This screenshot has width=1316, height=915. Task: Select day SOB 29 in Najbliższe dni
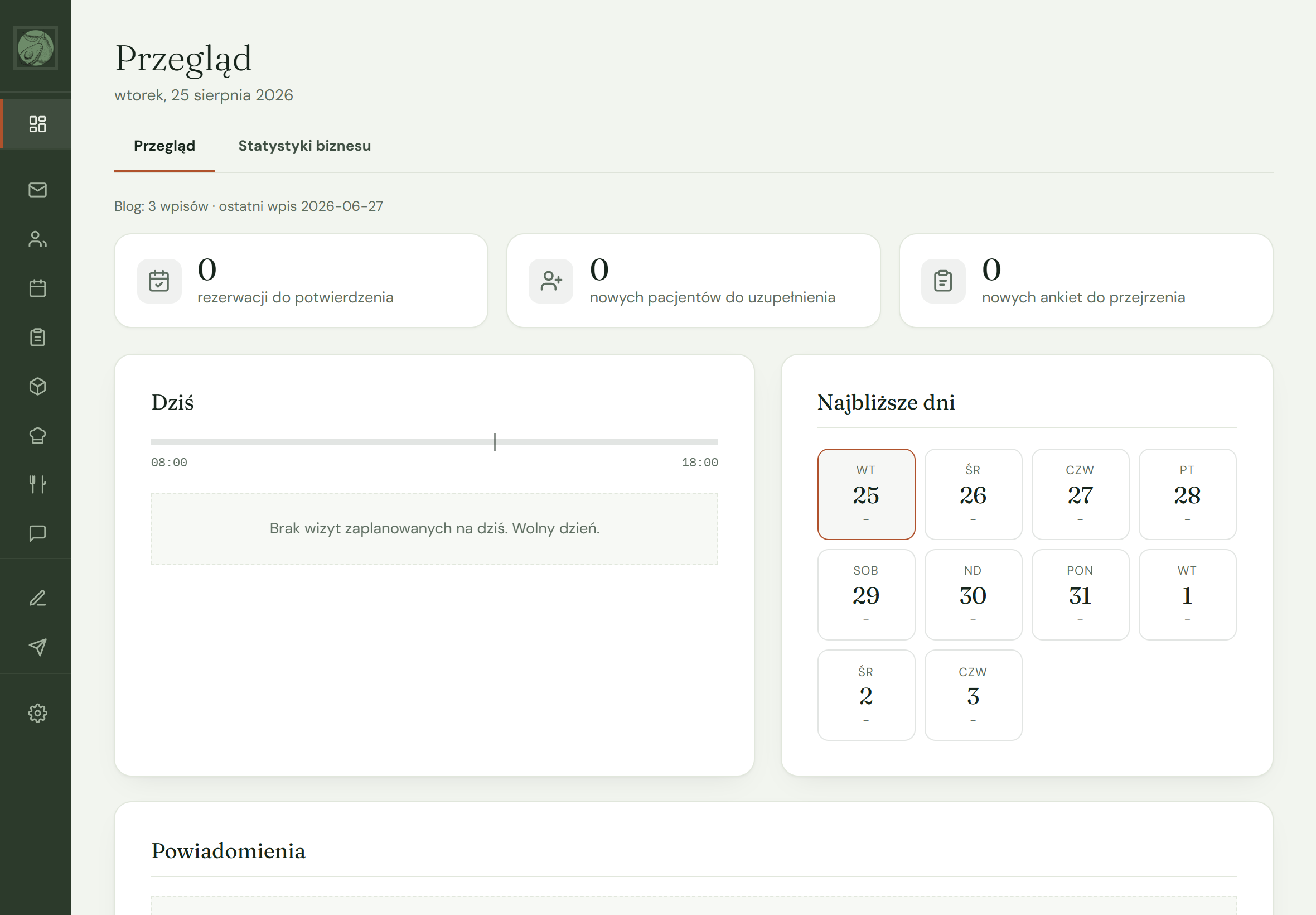pyautogui.click(x=866, y=595)
